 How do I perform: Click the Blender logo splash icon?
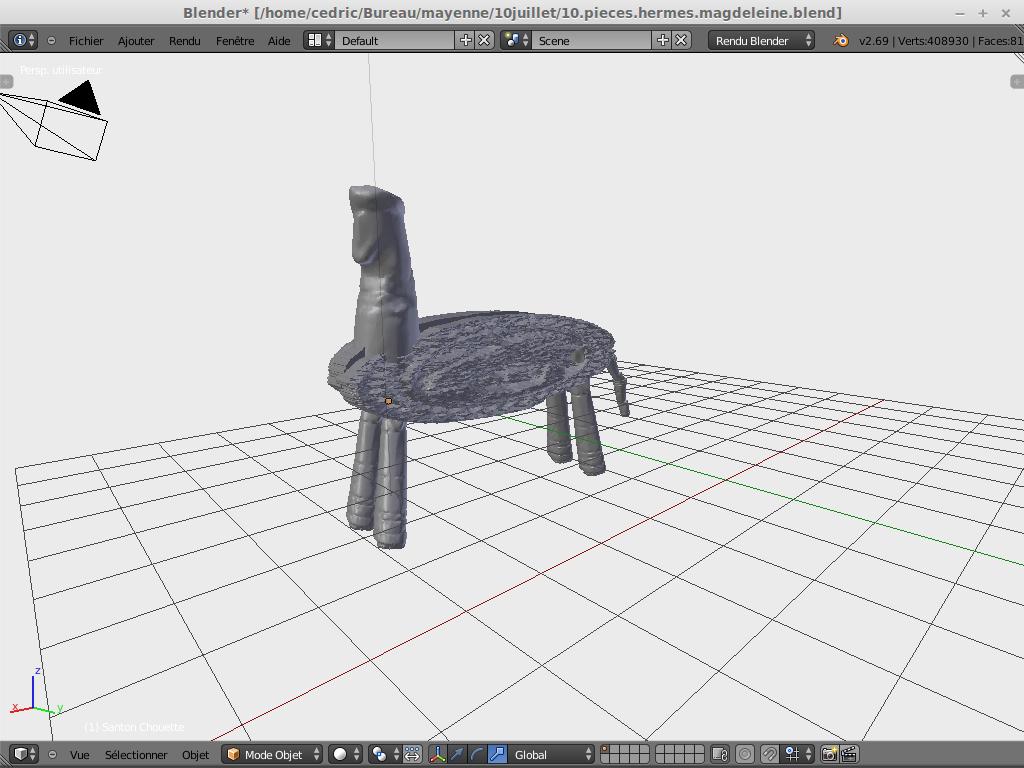[x=841, y=40]
